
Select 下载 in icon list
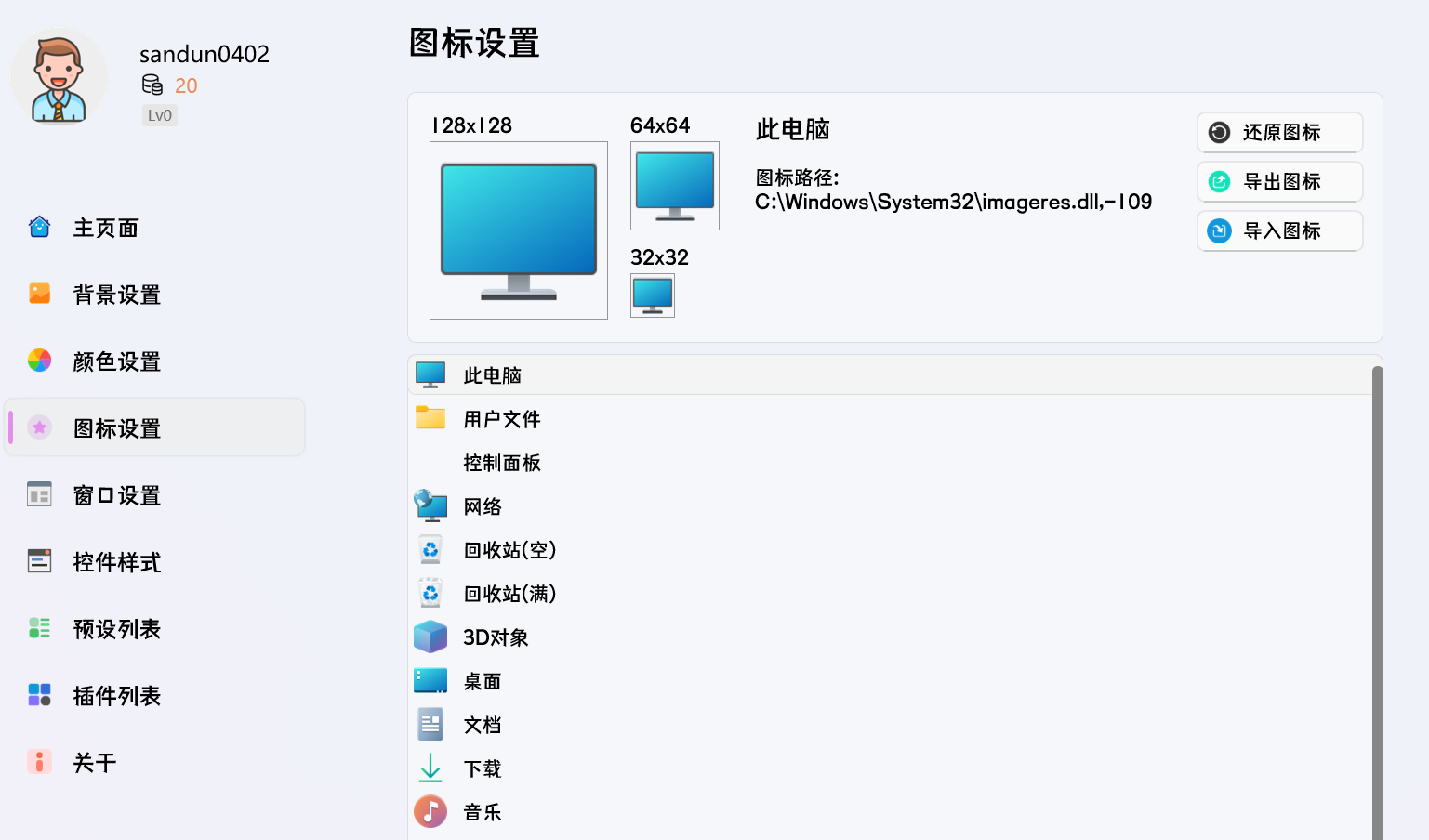(x=890, y=768)
